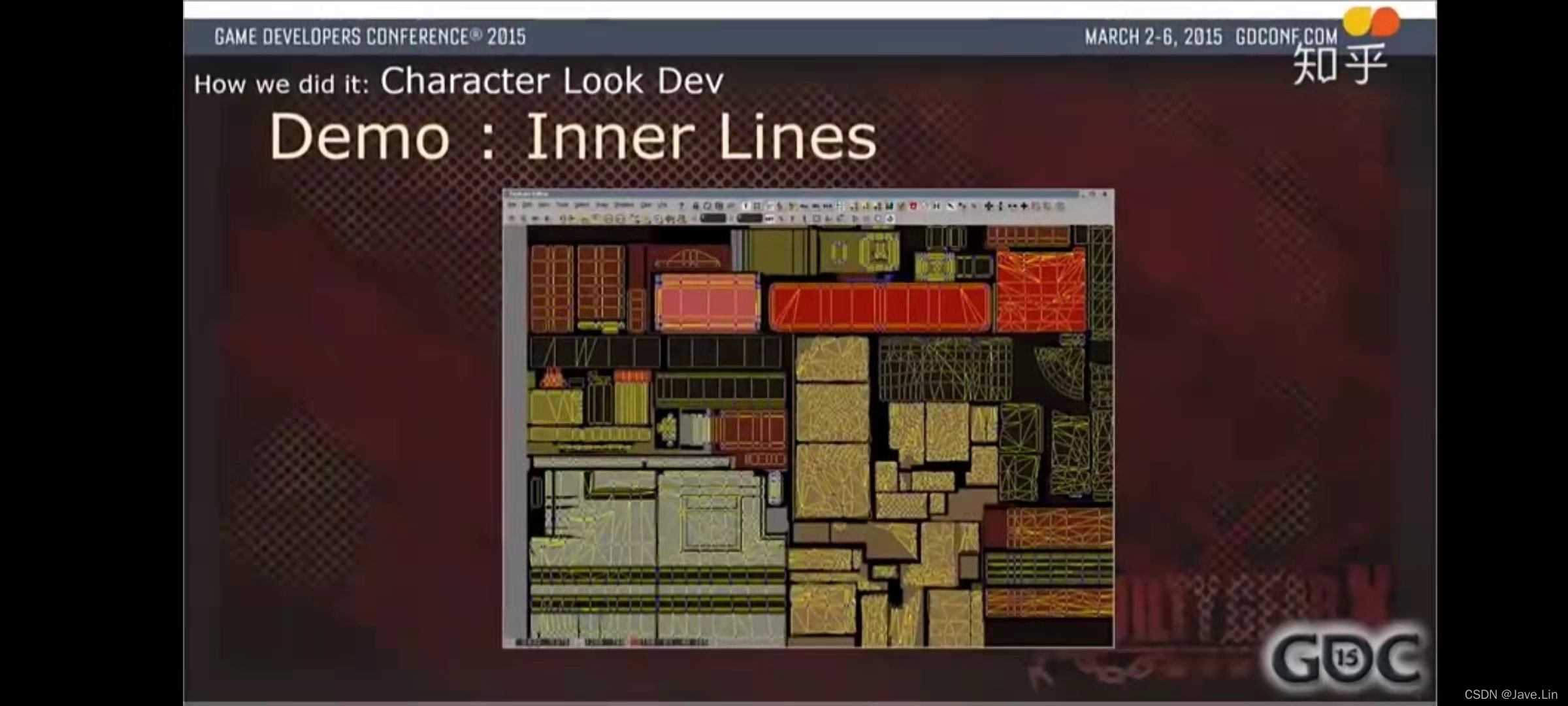This screenshot has height=706, width=1568.
Task: Open the Edit menu of the texture editor
Action: (527, 205)
